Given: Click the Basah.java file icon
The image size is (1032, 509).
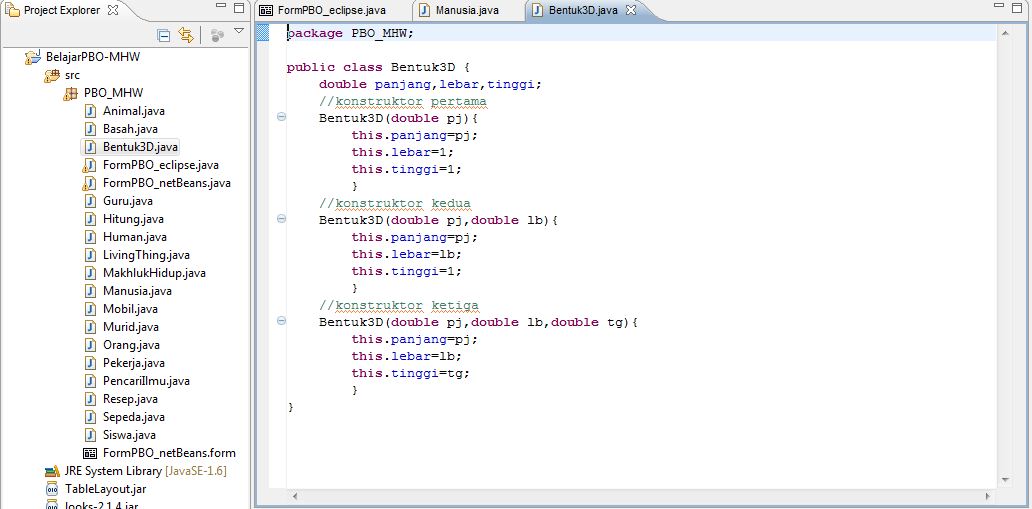Looking at the screenshot, I should (91, 129).
